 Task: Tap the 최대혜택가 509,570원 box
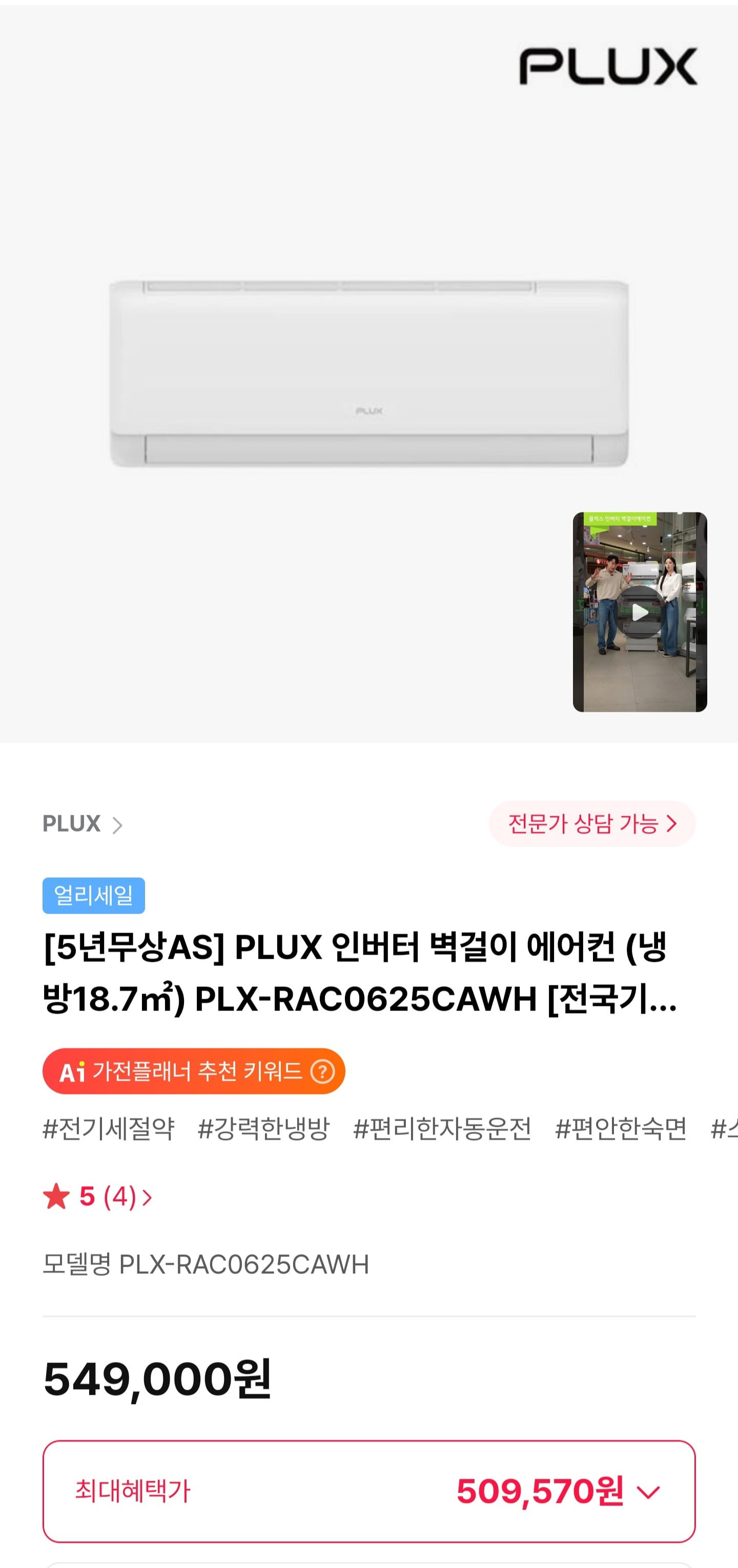click(x=369, y=1491)
